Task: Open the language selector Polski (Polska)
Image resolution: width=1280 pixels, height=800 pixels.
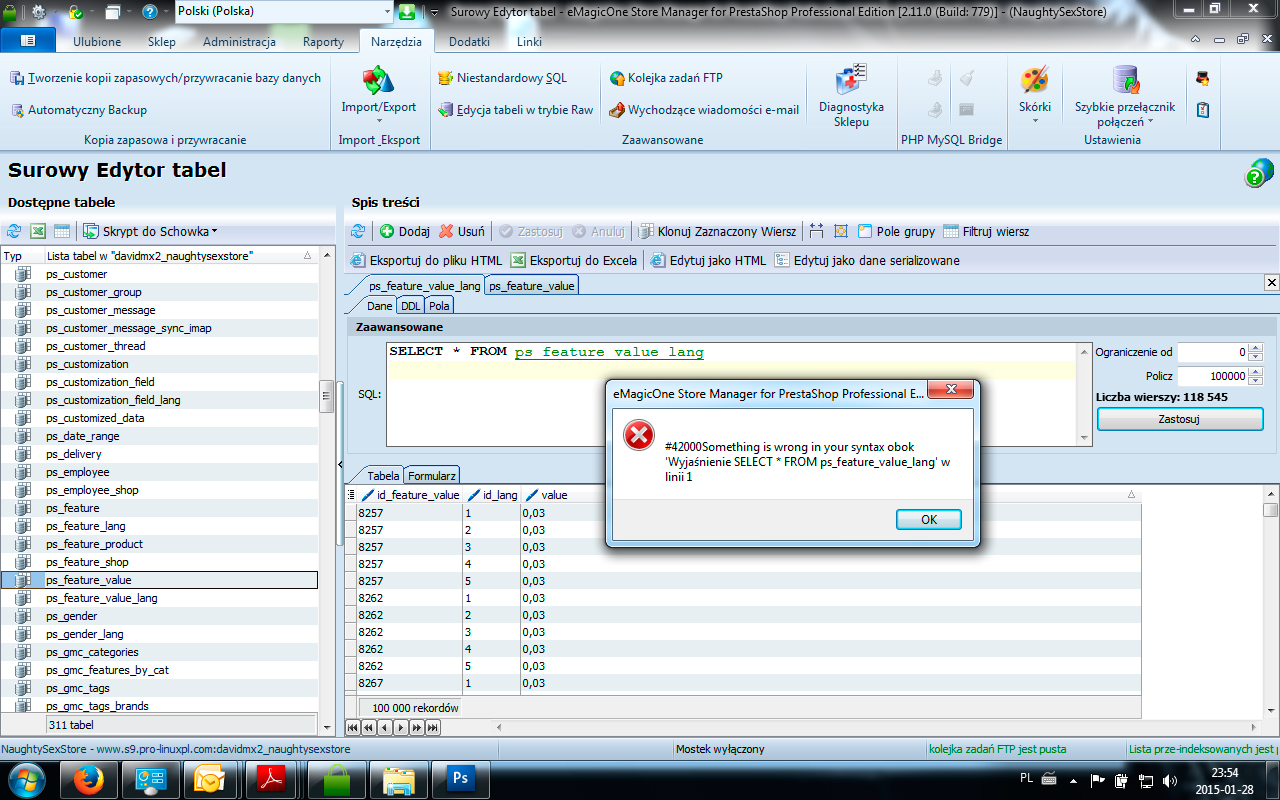Action: pyautogui.click(x=284, y=11)
